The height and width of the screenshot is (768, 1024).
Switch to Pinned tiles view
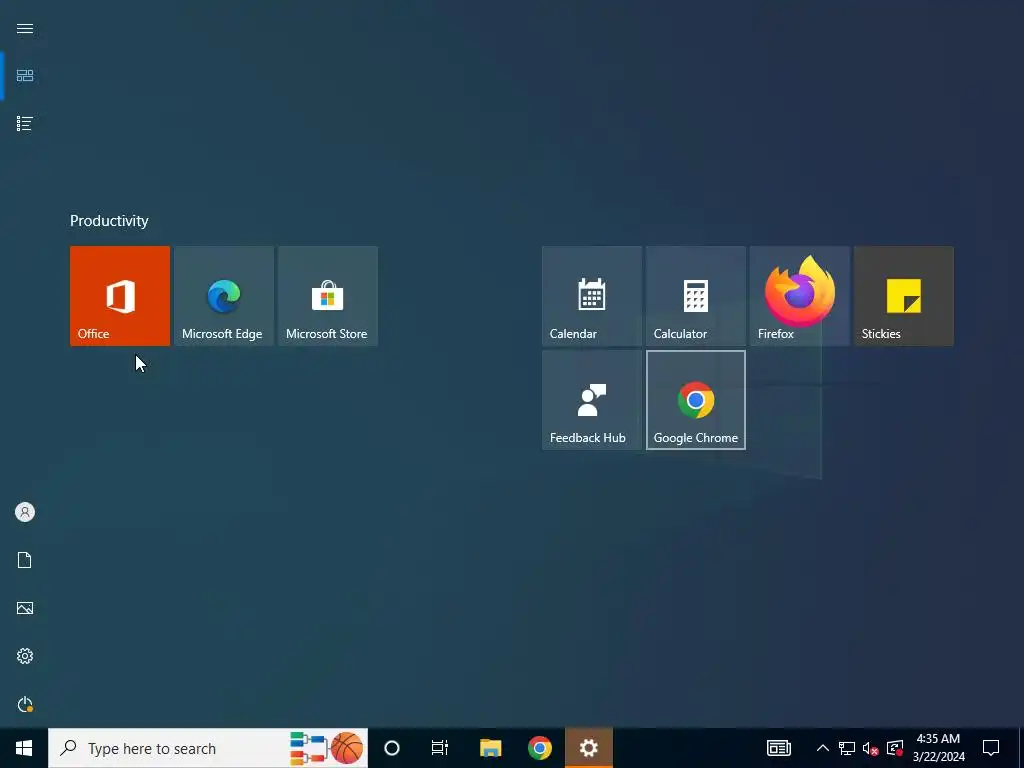click(25, 76)
